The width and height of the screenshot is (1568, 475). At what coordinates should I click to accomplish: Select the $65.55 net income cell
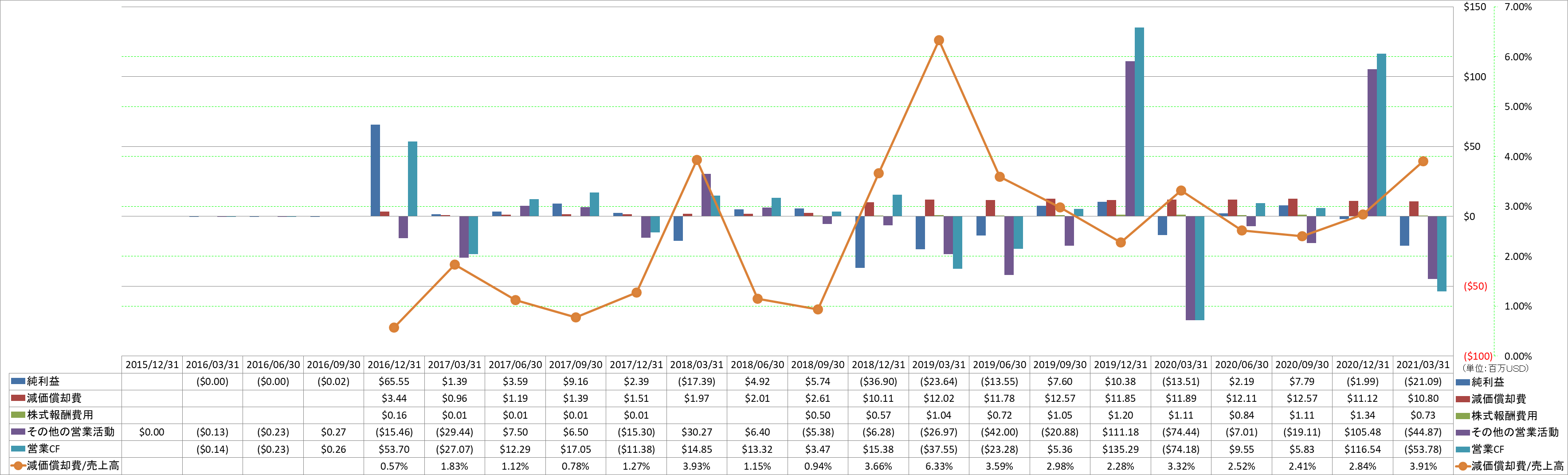tap(394, 382)
